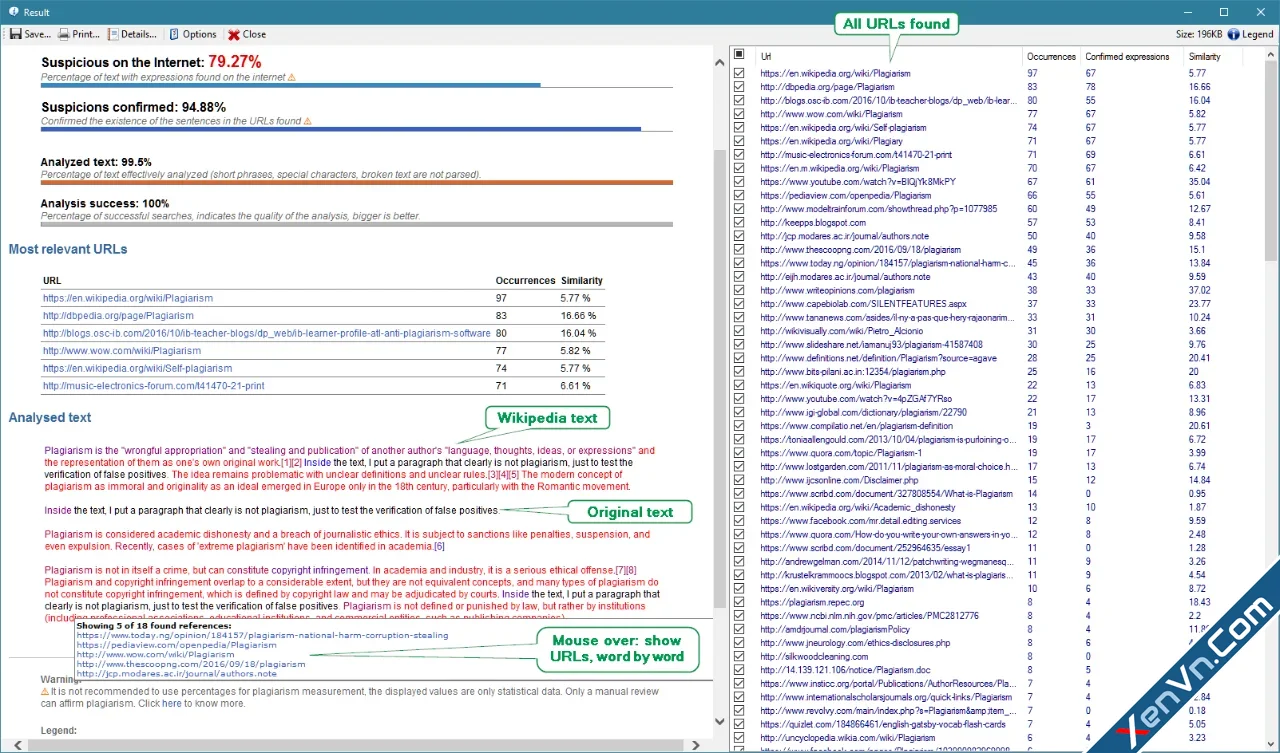Toggle checkbox for www.youtube.com/watch?v=BIQjYk8MkPY row

[x=739, y=182]
